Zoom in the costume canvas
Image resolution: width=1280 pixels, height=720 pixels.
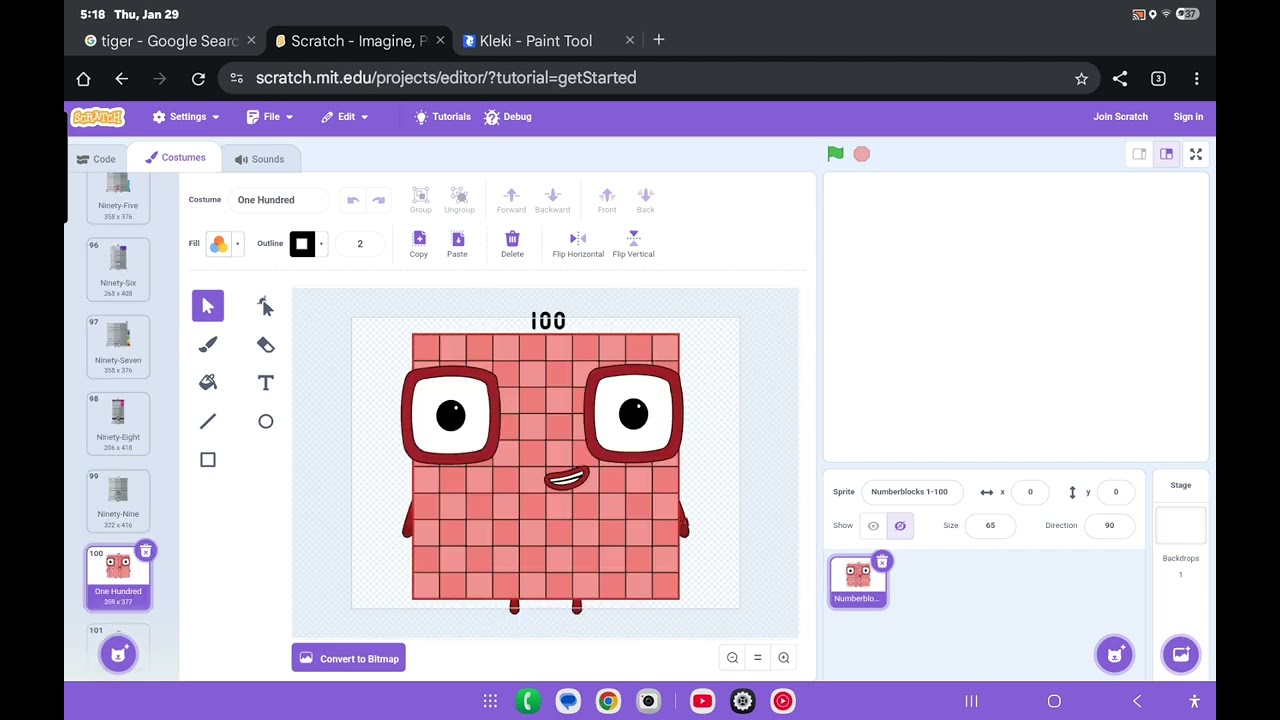coord(784,657)
